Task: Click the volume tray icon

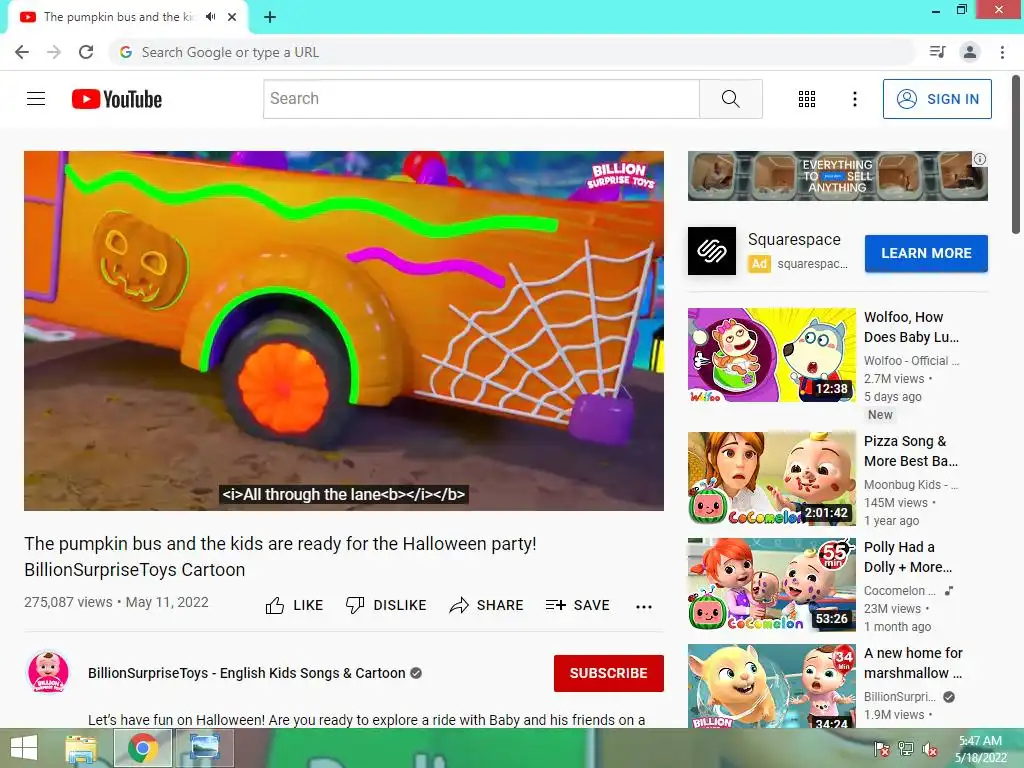Action: coord(930,749)
